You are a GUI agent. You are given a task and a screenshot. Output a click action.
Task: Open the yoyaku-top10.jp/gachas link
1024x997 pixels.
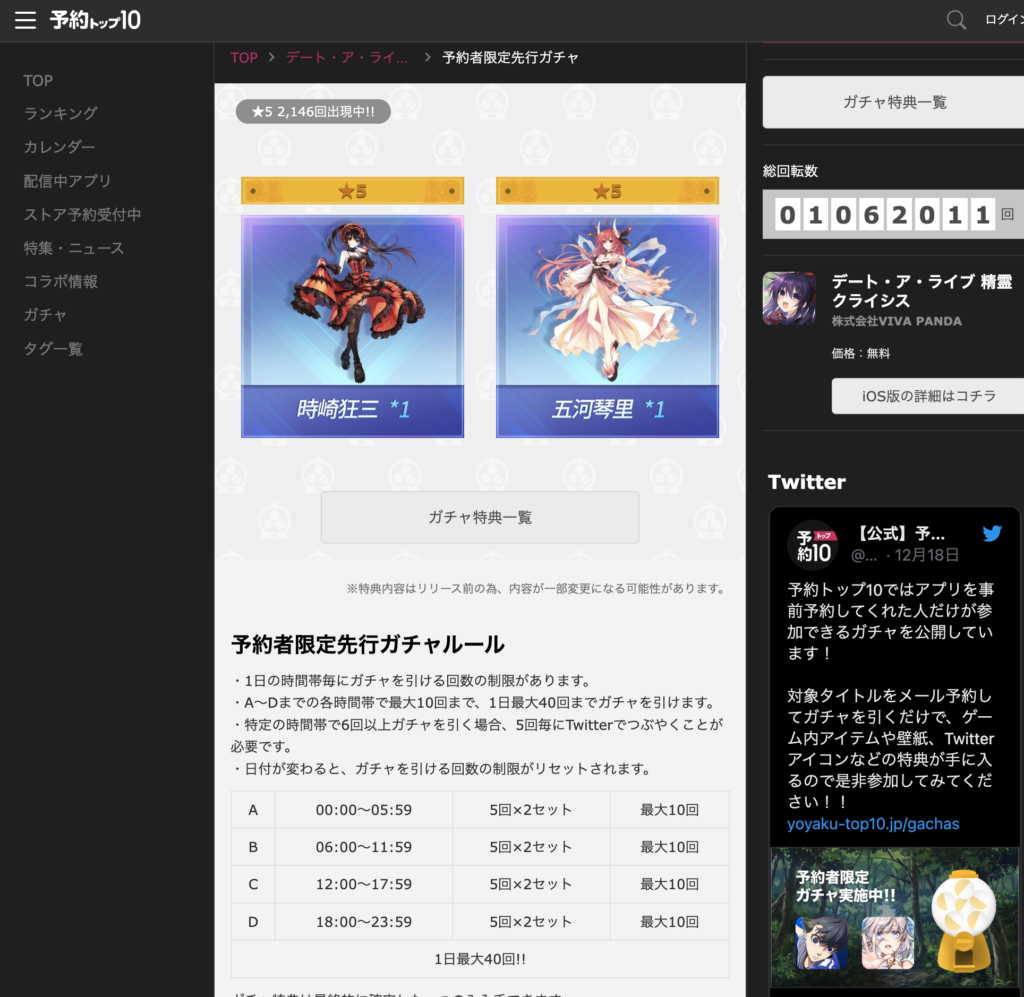click(x=873, y=824)
